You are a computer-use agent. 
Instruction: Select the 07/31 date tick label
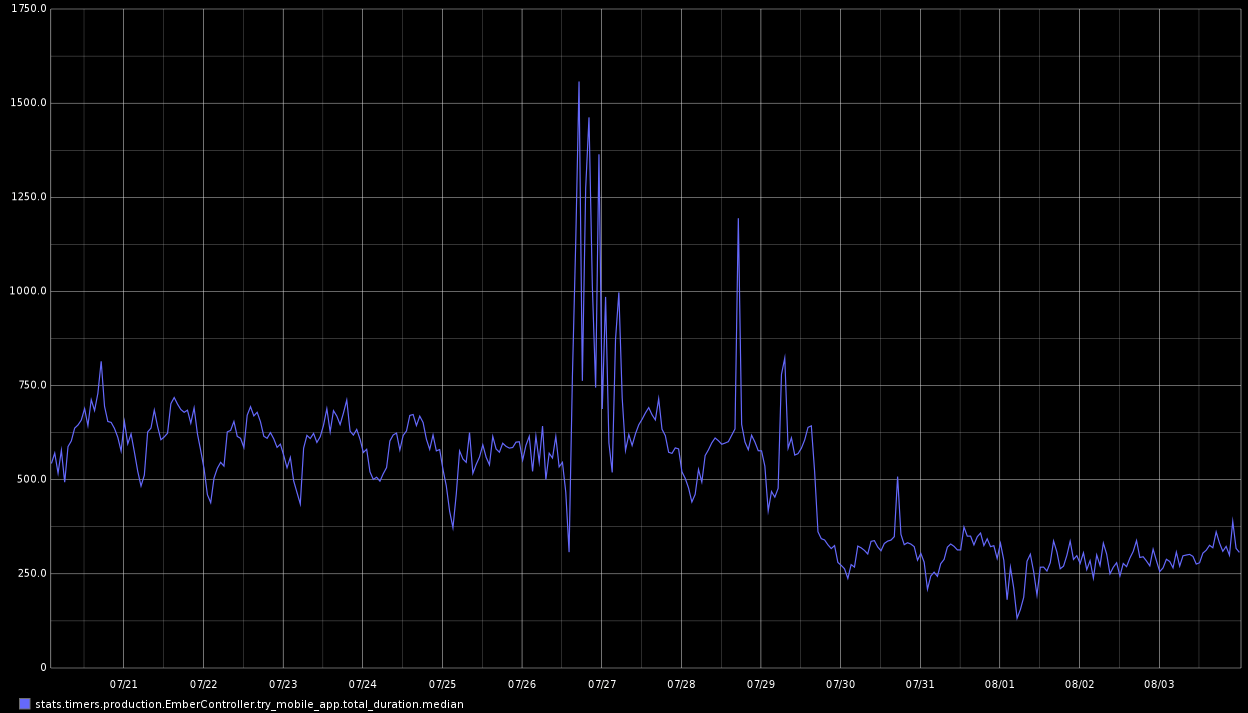(920, 684)
